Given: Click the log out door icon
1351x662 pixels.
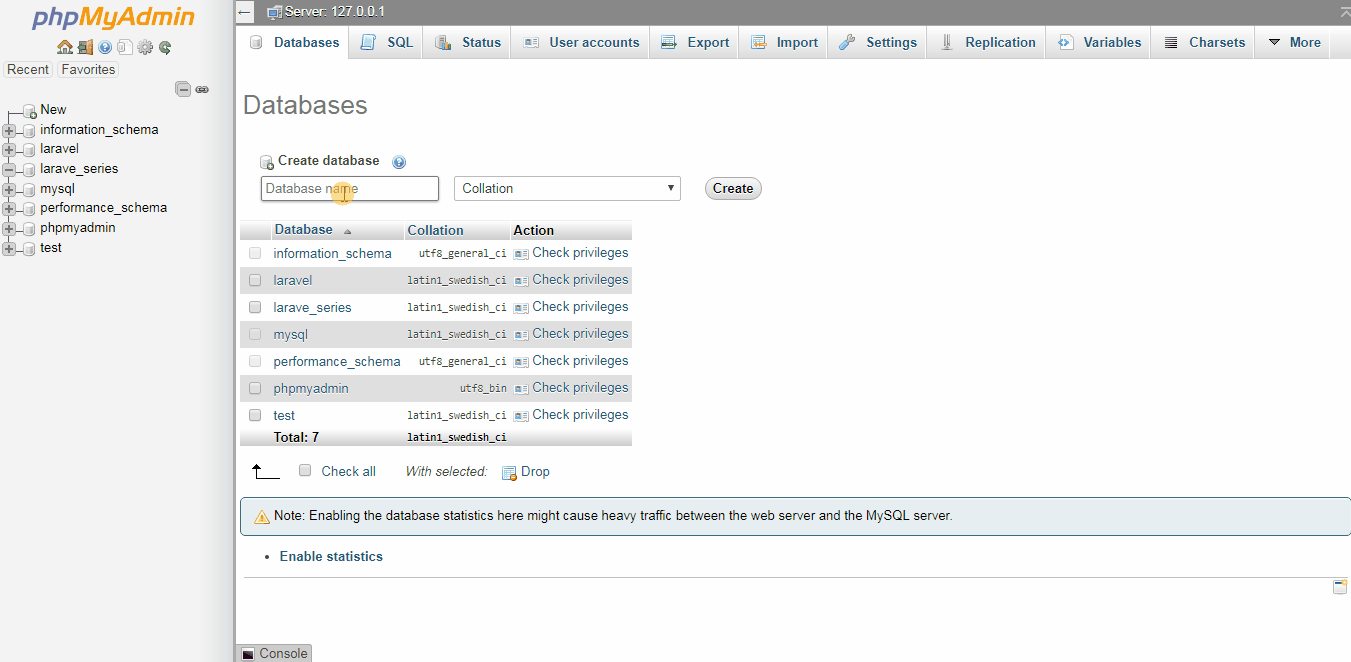Looking at the screenshot, I should [x=85, y=47].
